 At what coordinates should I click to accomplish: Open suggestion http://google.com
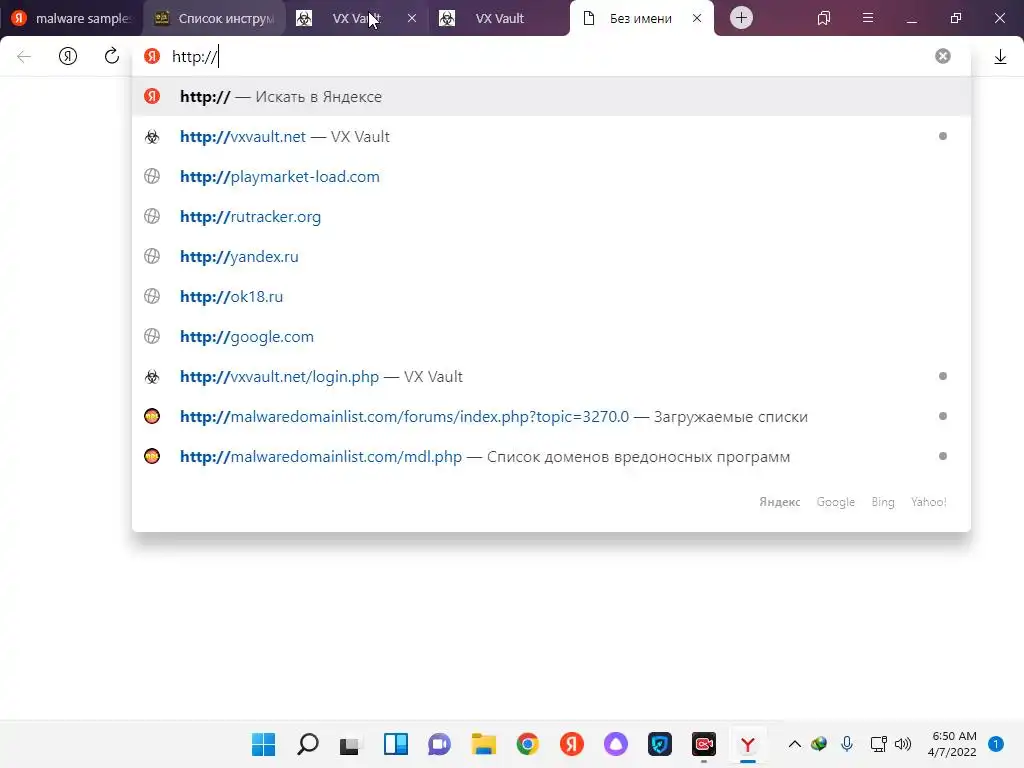(x=551, y=336)
